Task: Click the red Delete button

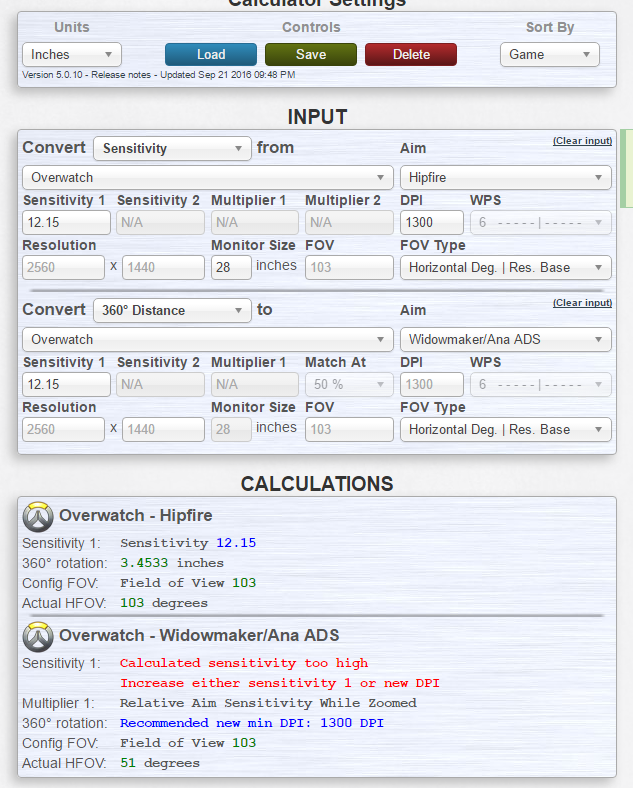Action: pyautogui.click(x=411, y=54)
